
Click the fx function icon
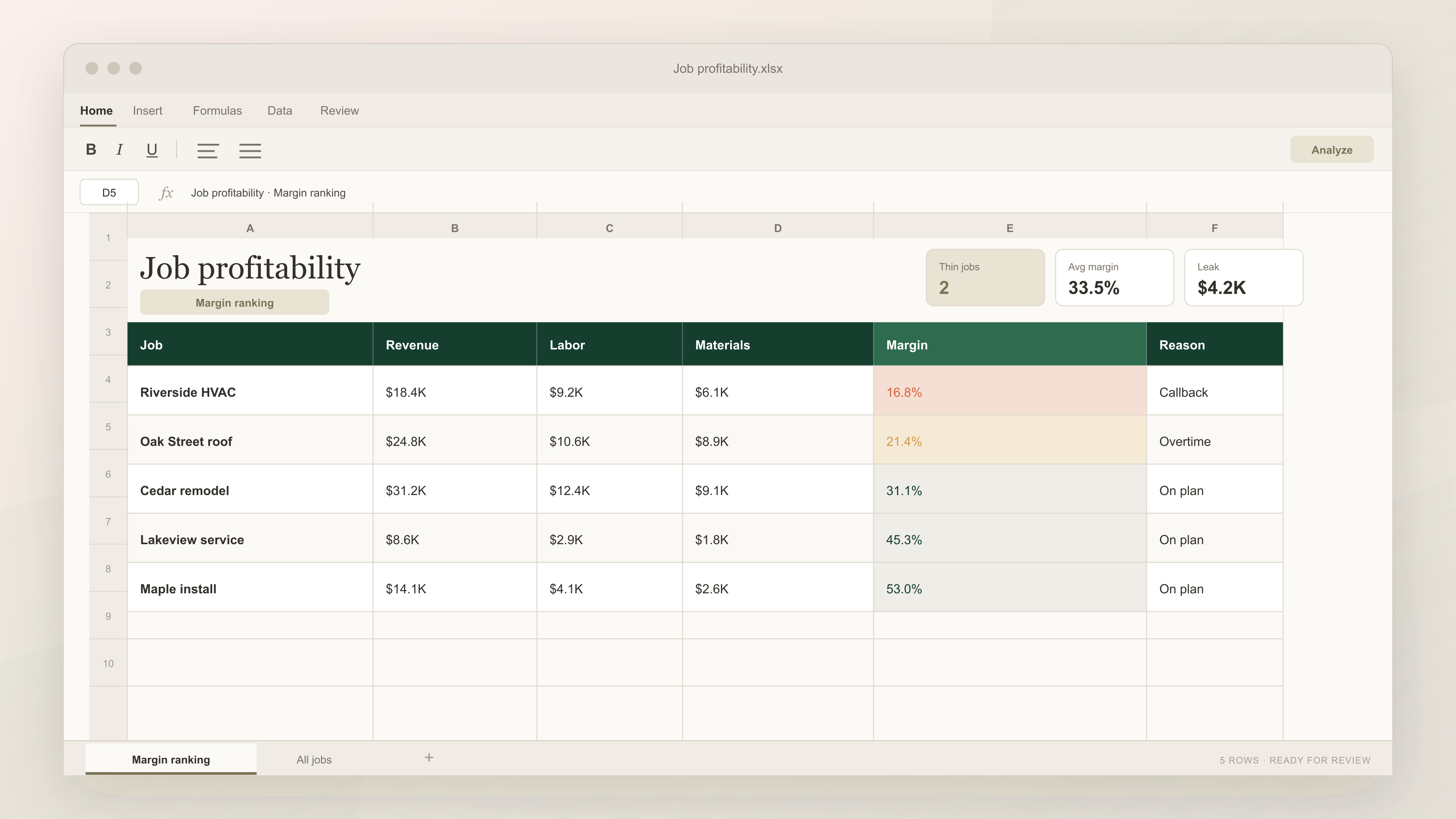click(166, 193)
